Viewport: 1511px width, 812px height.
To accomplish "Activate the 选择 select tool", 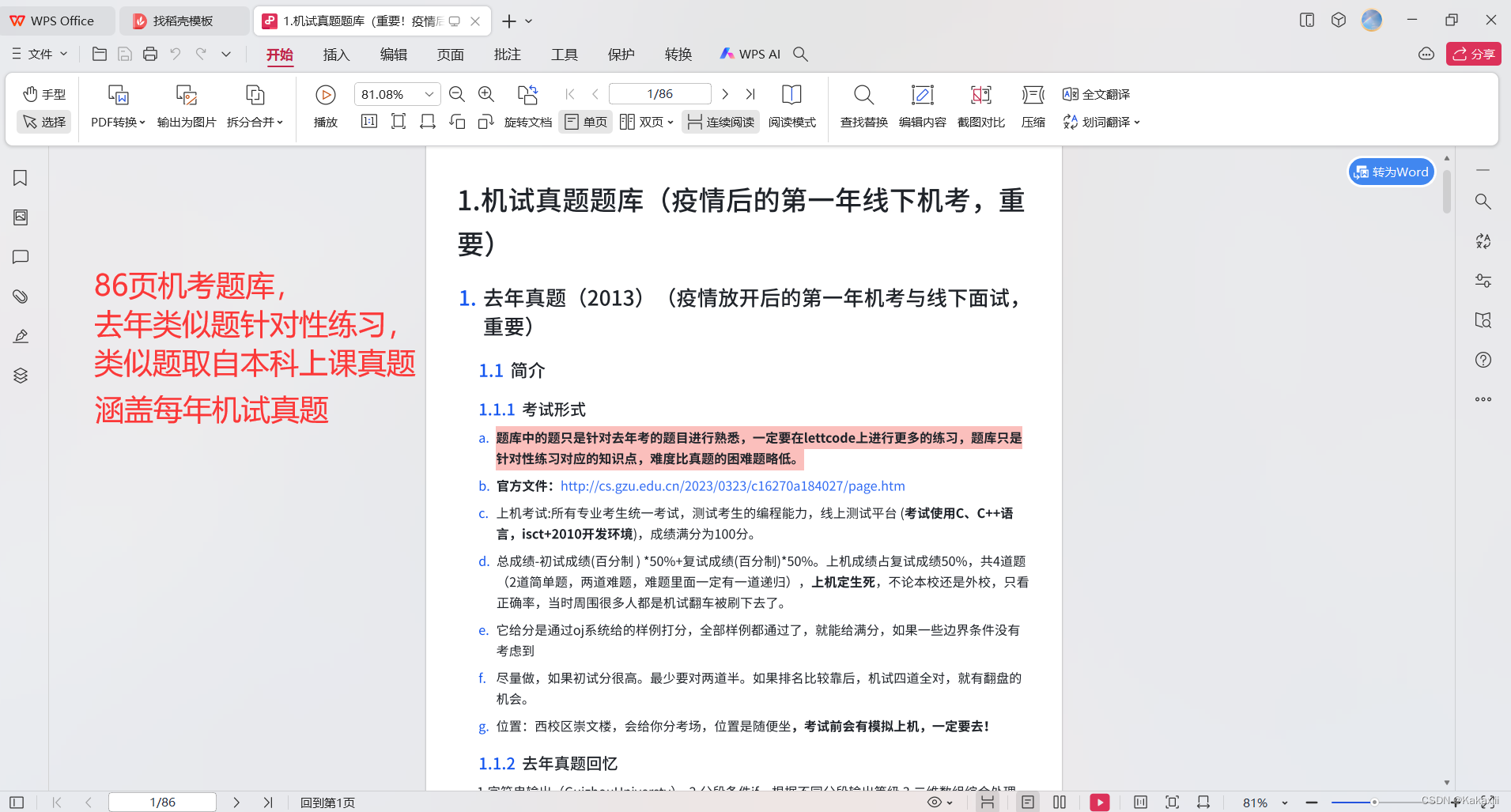I will point(44,122).
